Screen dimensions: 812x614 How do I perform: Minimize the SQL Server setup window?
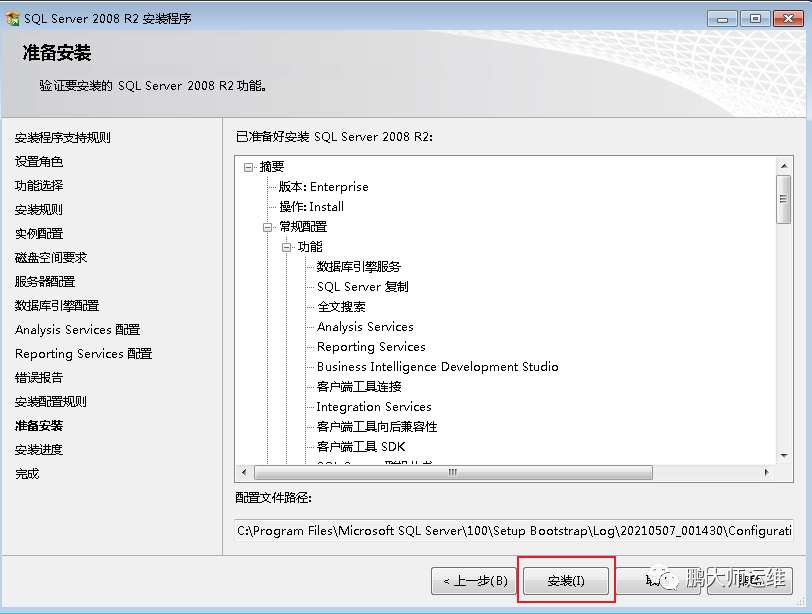pyautogui.click(x=722, y=19)
